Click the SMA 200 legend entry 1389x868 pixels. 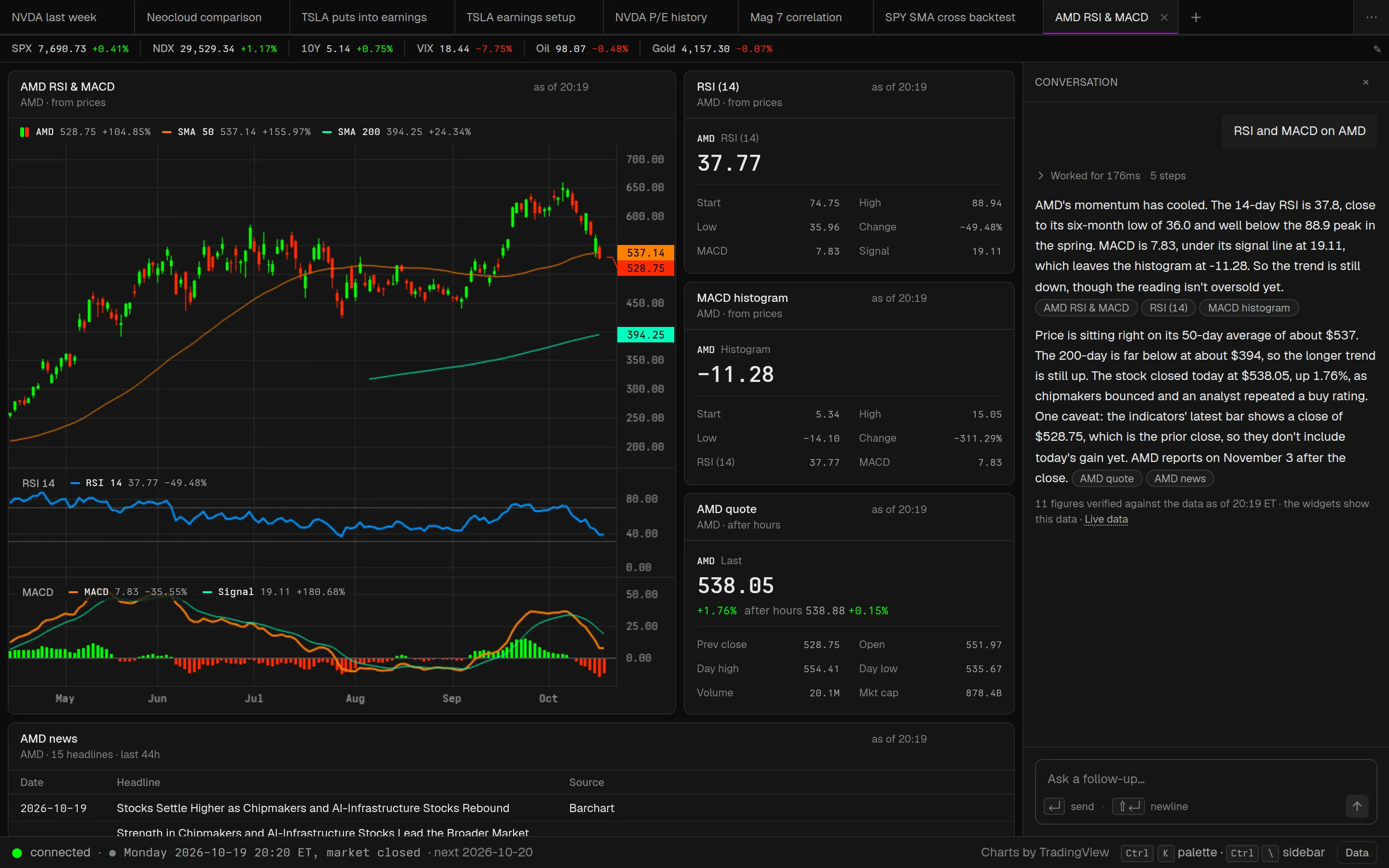click(x=396, y=132)
